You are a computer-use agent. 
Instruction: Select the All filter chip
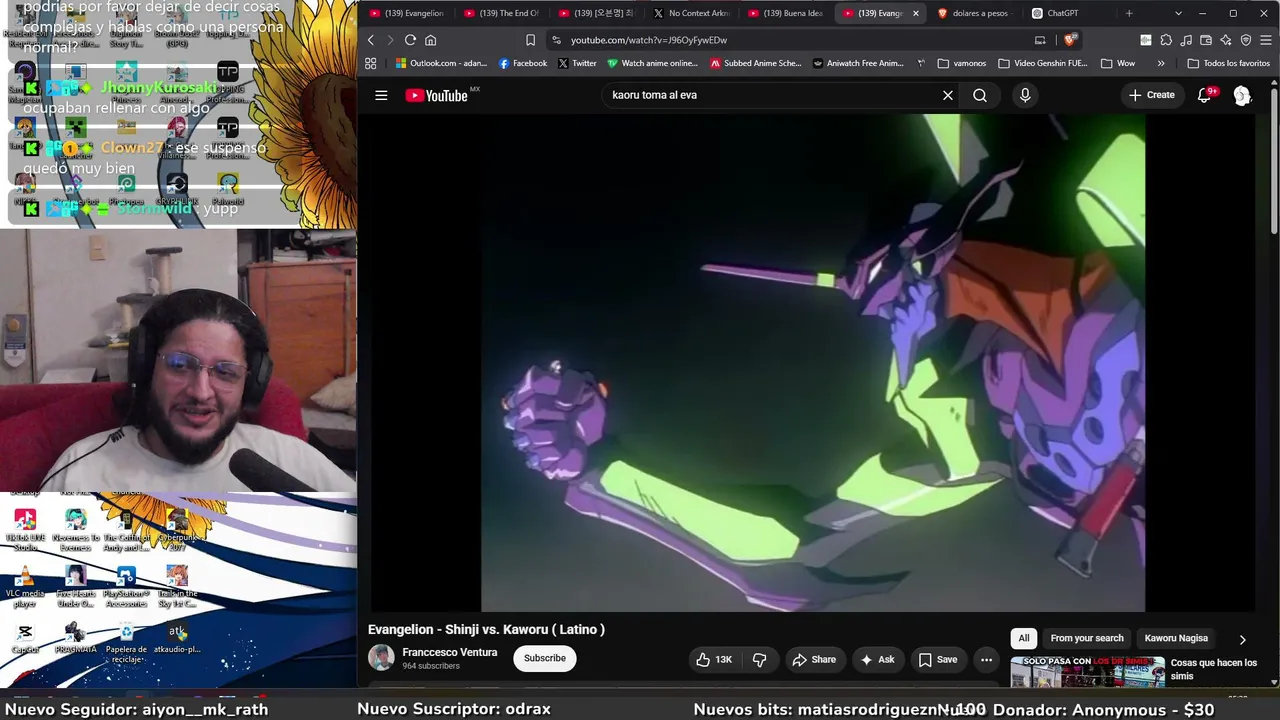1024,638
